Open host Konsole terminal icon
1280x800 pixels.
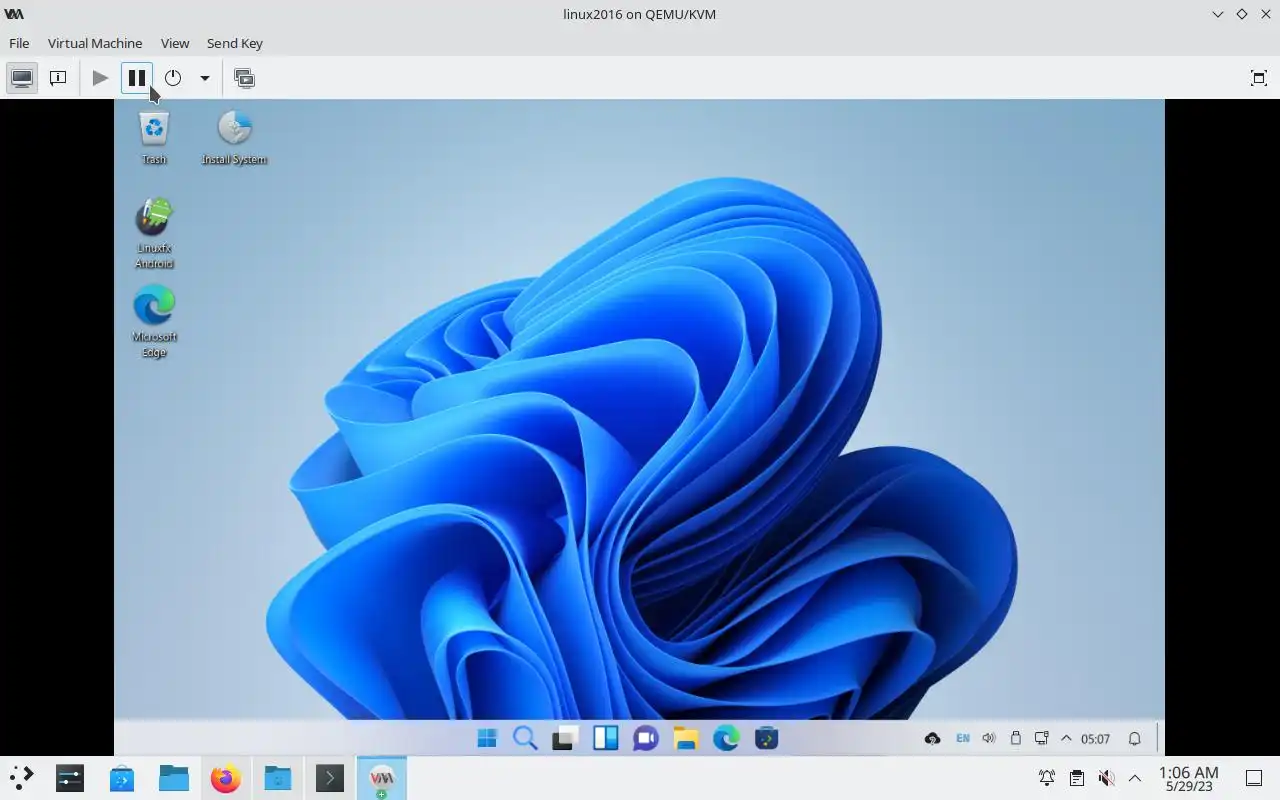330,778
